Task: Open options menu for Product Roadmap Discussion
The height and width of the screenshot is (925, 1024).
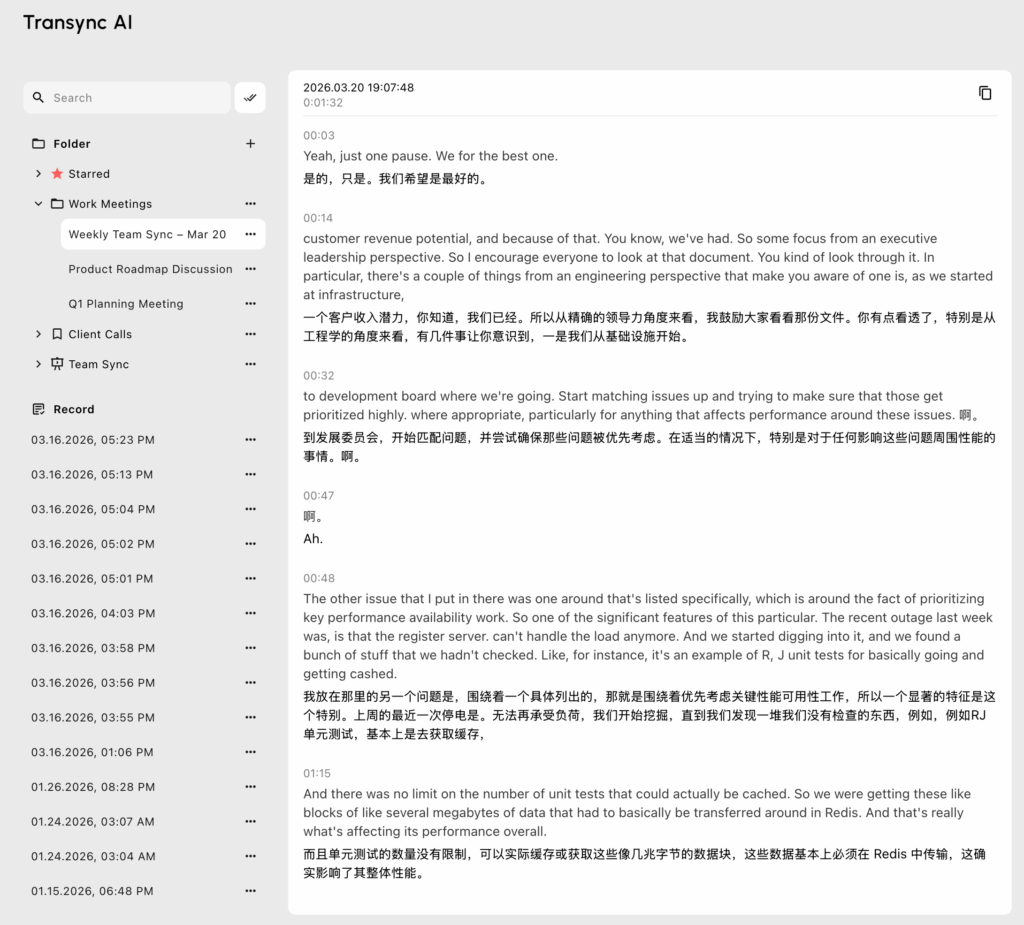Action: click(x=250, y=269)
